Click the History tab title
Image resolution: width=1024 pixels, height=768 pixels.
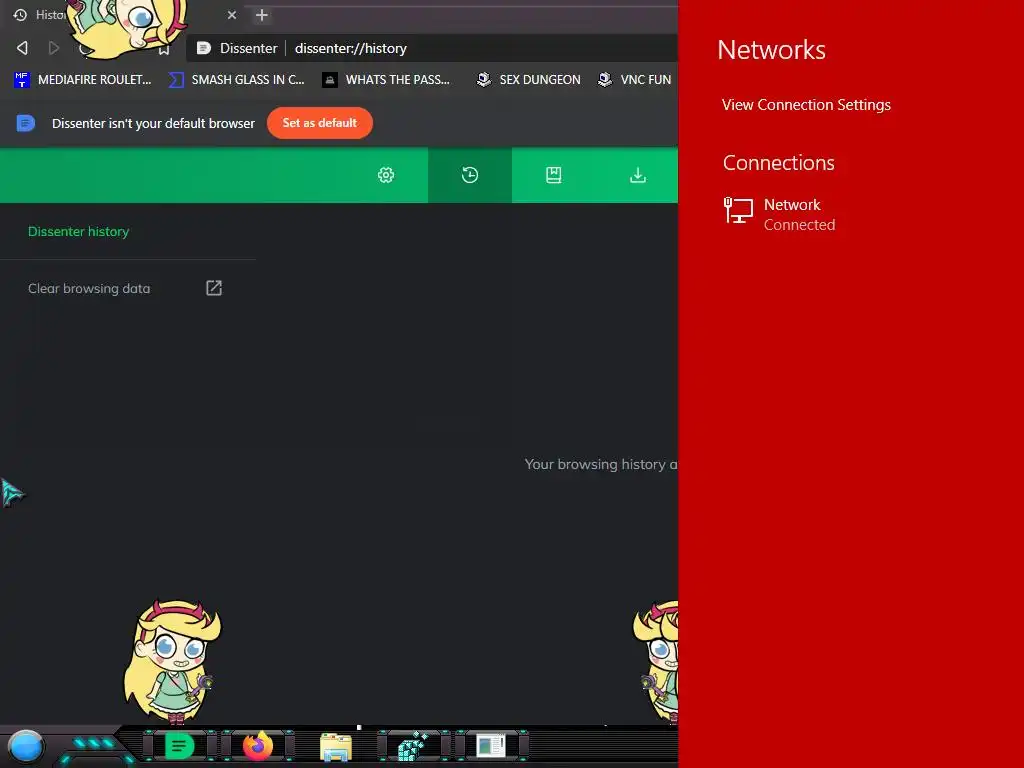coord(50,15)
